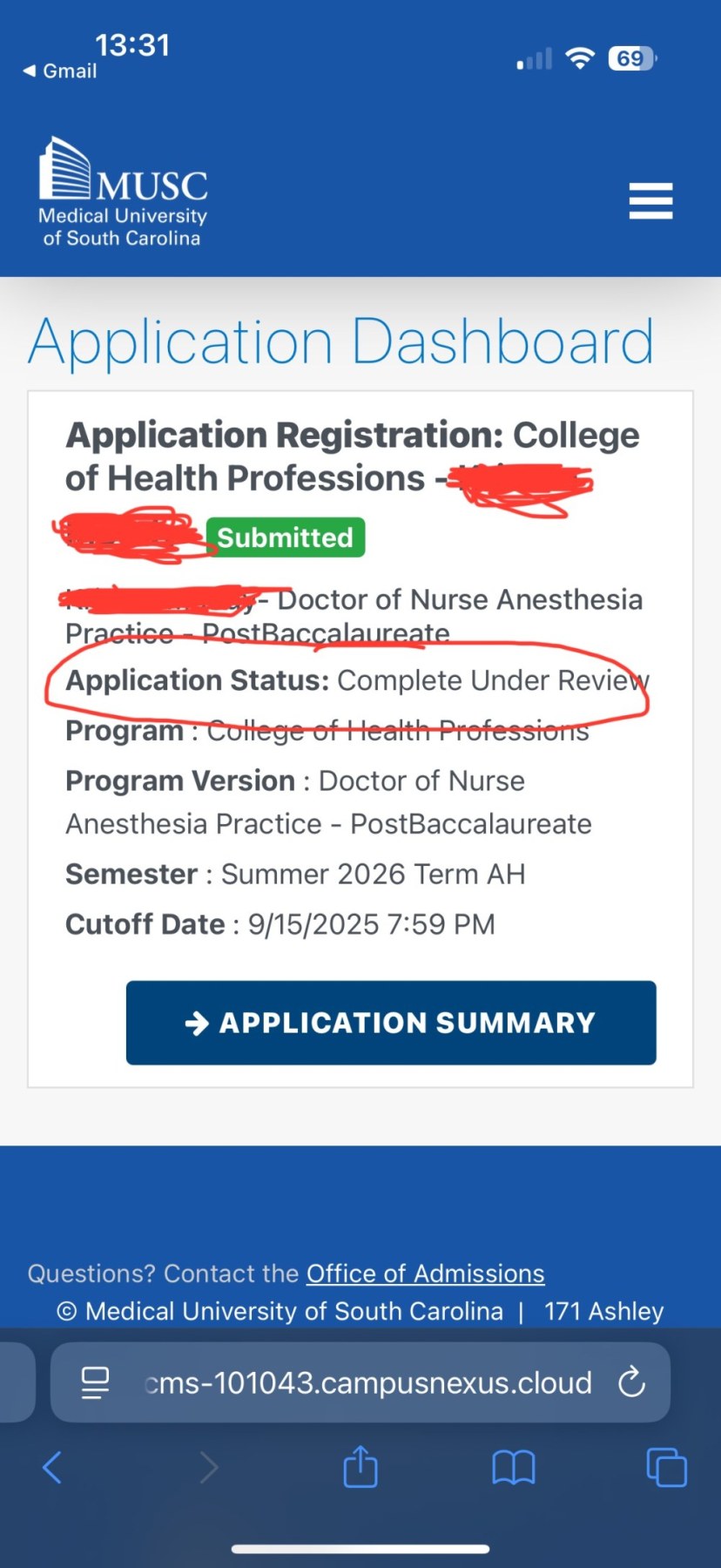Tap the Wi-Fi status icon
The width and height of the screenshot is (721, 1568).
(x=579, y=58)
